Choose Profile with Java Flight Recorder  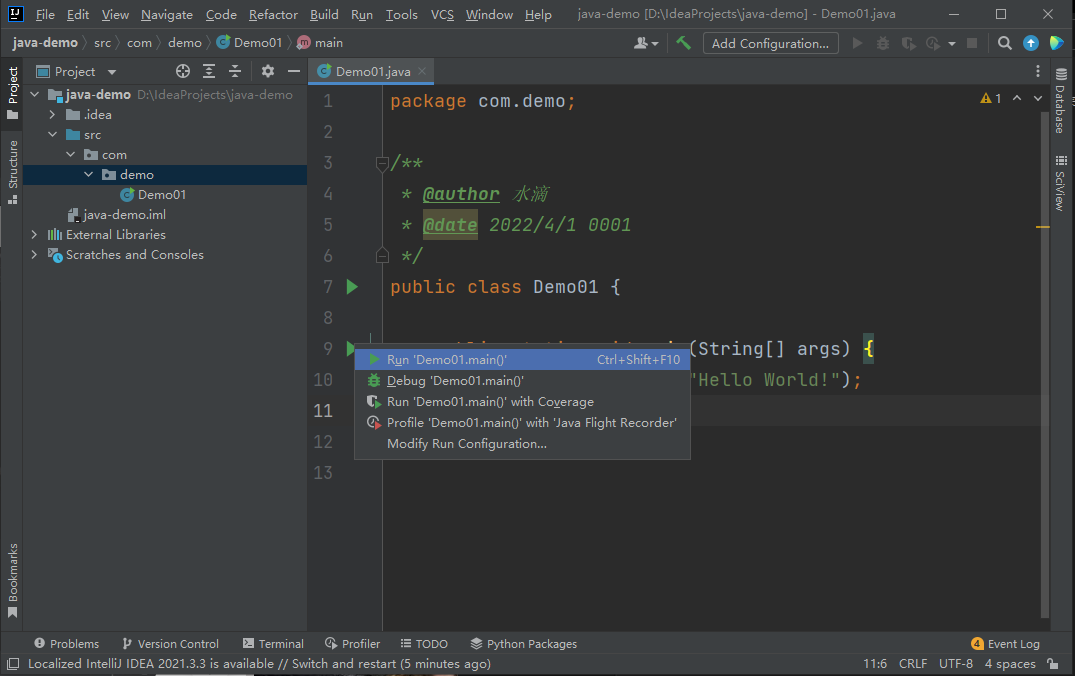(x=522, y=422)
